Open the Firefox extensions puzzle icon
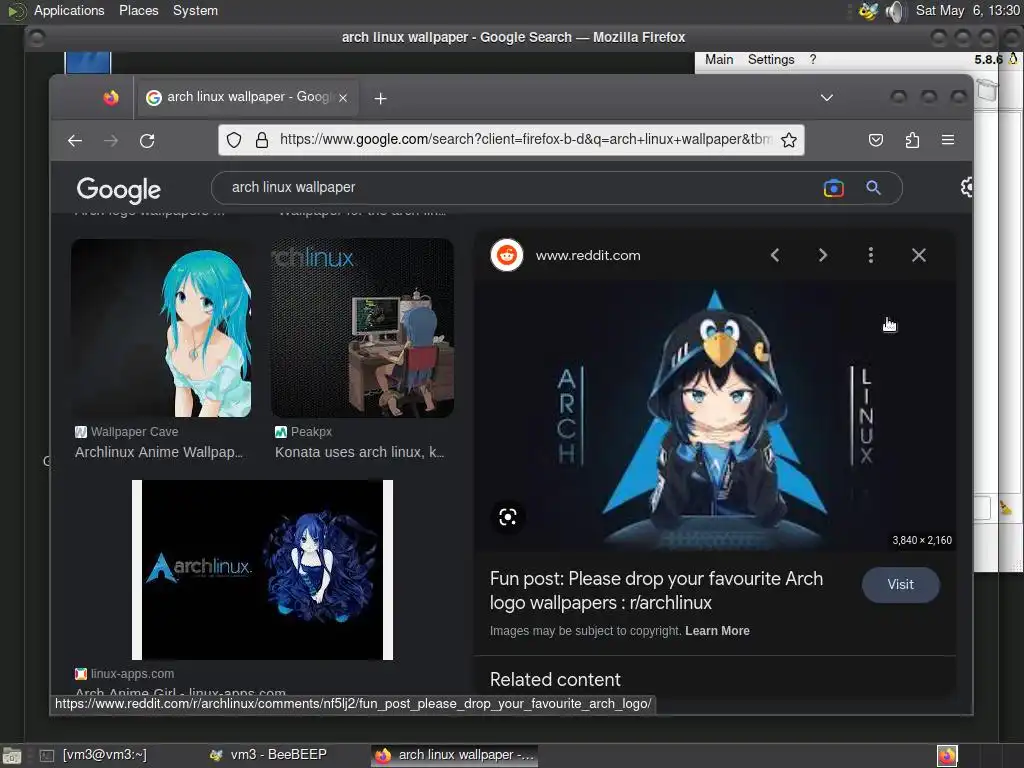Screen dimensions: 1024x768 coord(912,140)
